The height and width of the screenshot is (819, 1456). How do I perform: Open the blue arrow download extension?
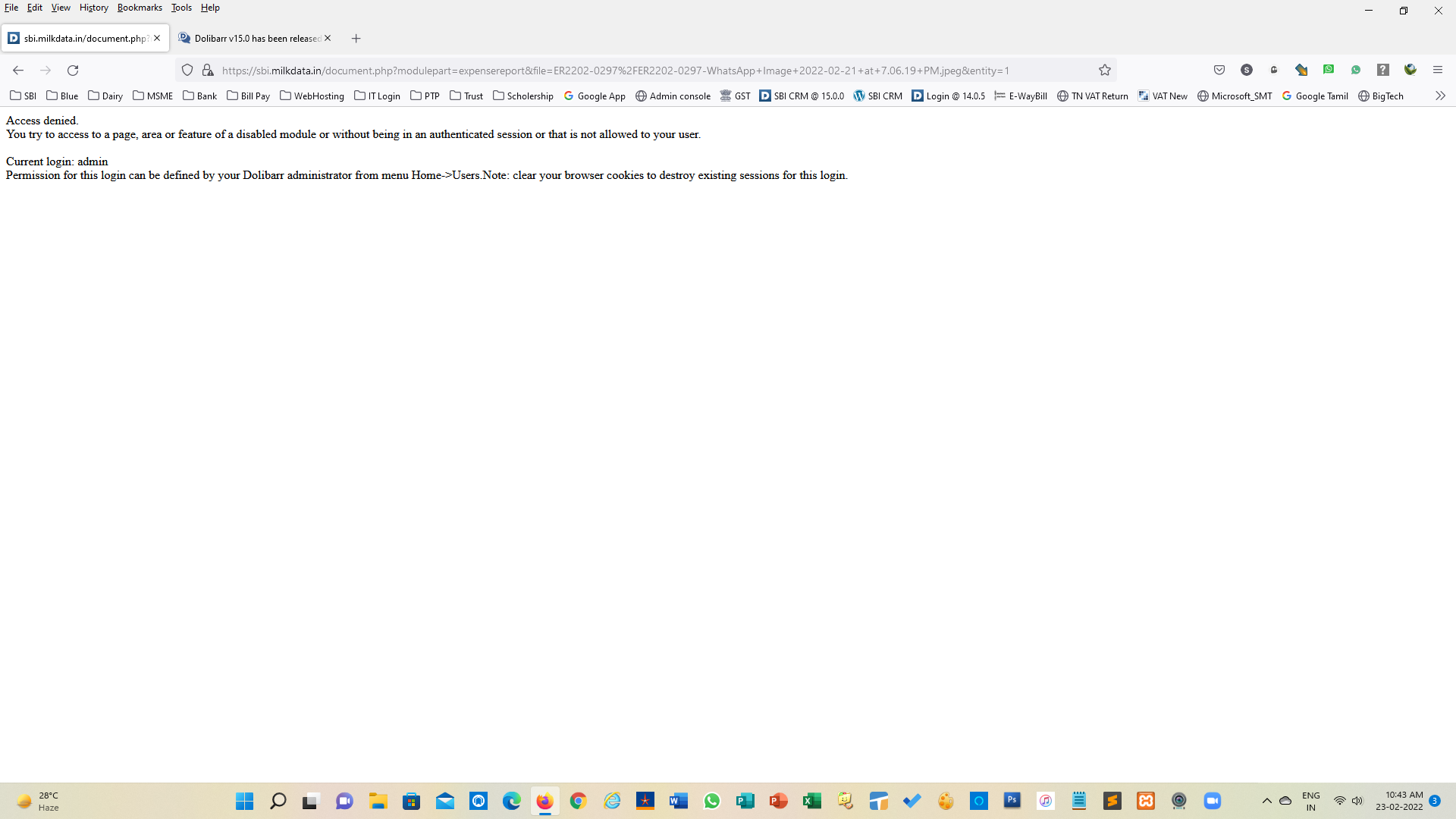point(1301,70)
